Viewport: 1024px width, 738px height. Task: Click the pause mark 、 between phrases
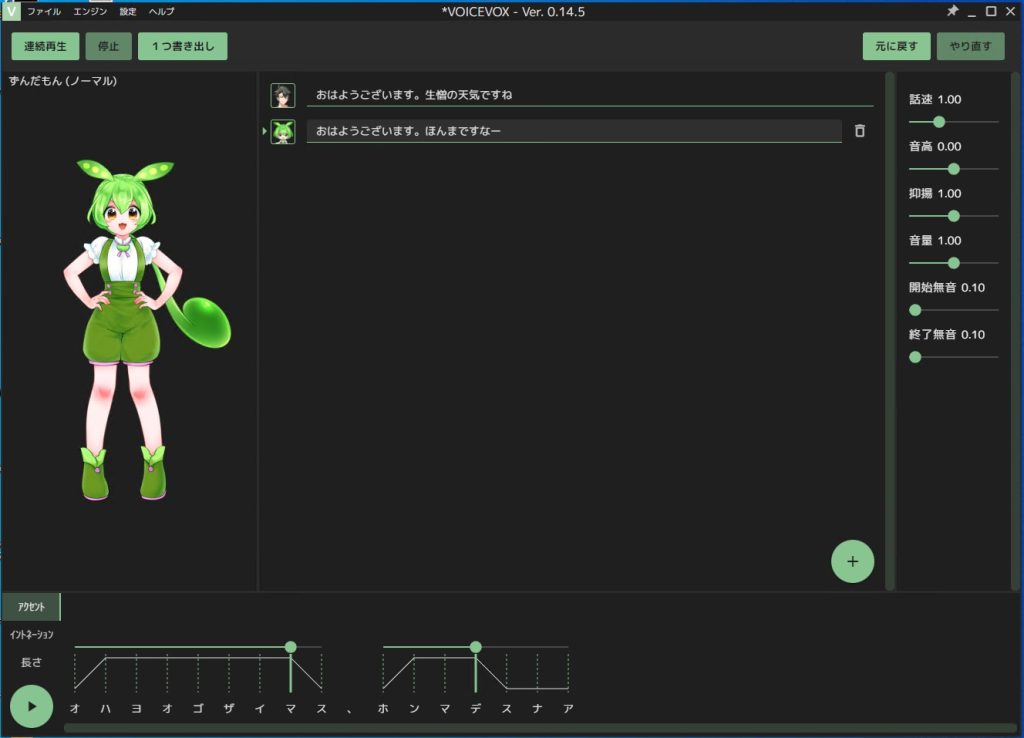tap(350, 710)
